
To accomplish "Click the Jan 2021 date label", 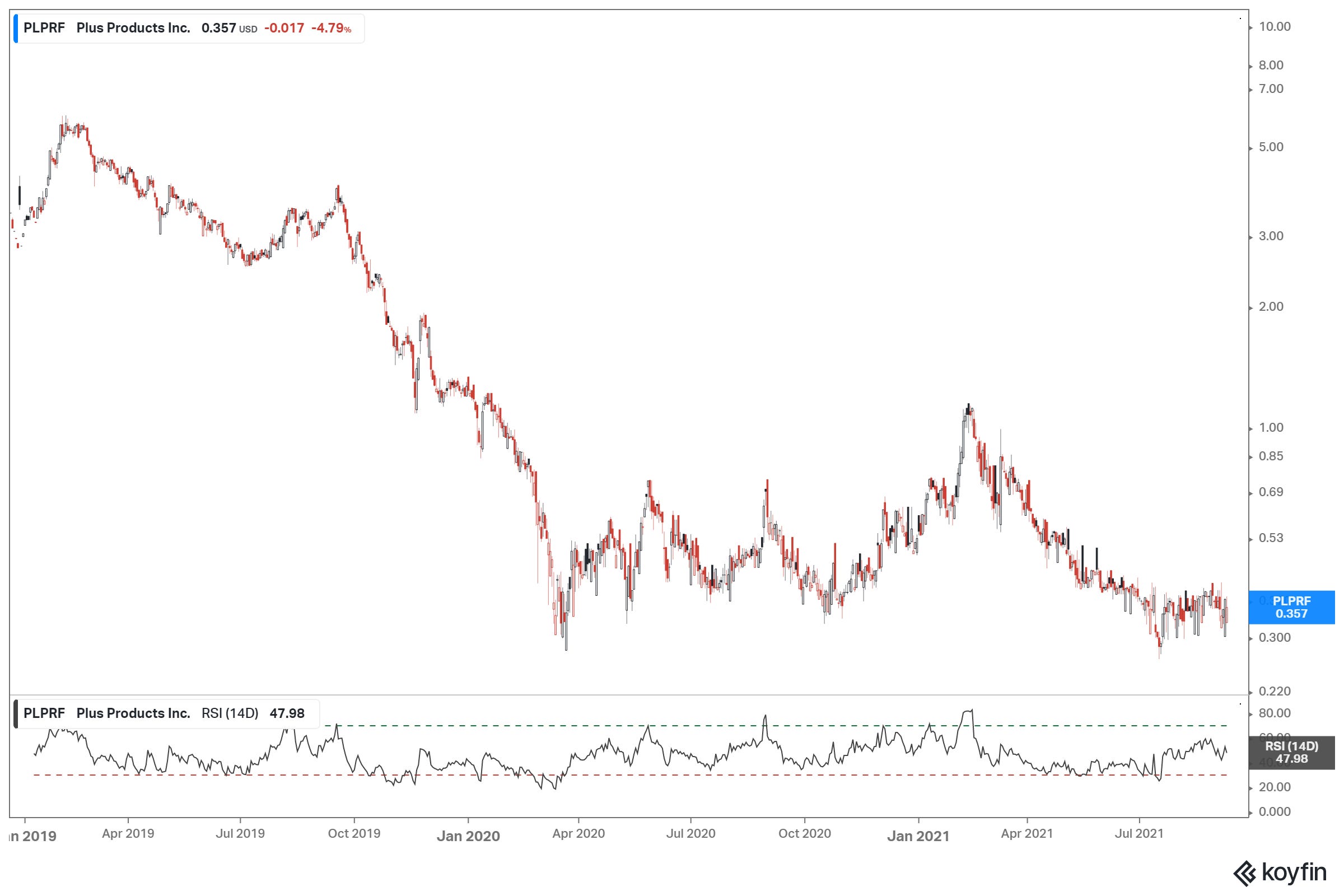I will pos(918,836).
